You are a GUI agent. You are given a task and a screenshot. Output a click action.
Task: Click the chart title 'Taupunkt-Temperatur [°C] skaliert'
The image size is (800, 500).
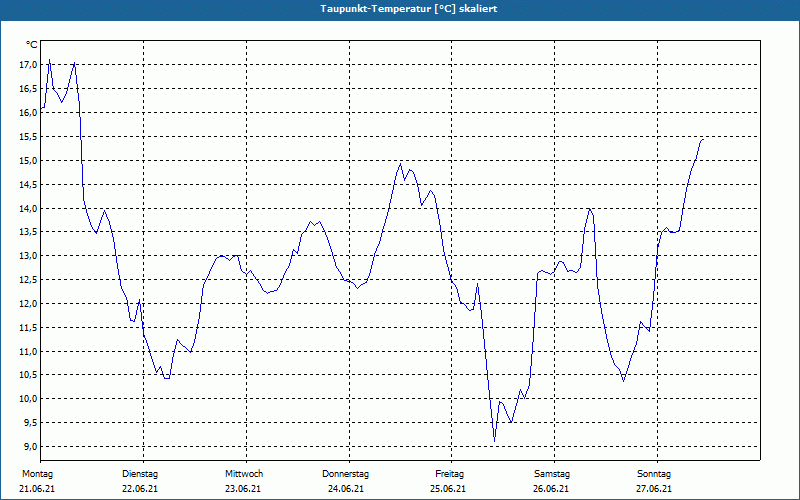tap(409, 9)
